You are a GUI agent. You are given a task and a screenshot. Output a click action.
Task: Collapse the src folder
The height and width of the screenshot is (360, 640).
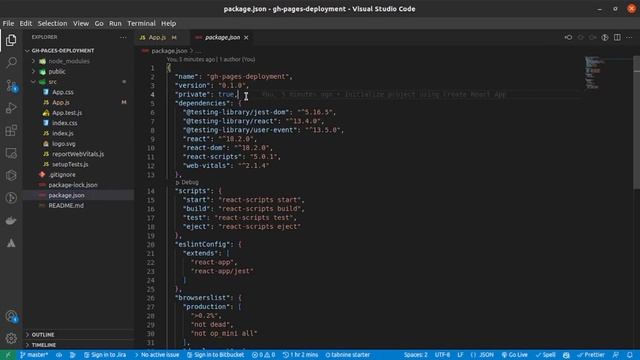coord(33,82)
